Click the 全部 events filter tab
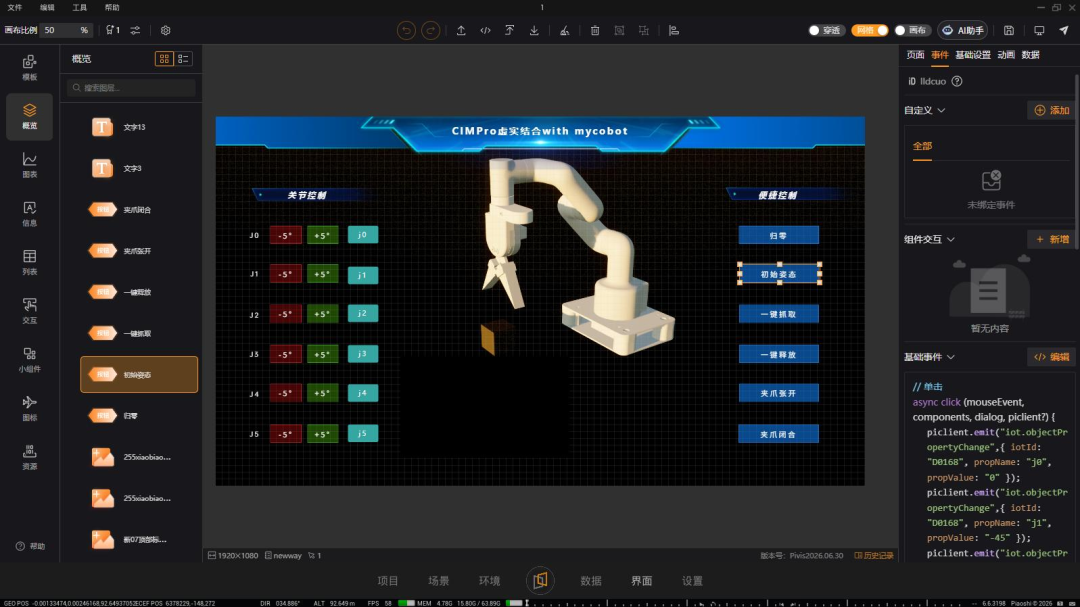The width and height of the screenshot is (1080, 607). pos(922,146)
